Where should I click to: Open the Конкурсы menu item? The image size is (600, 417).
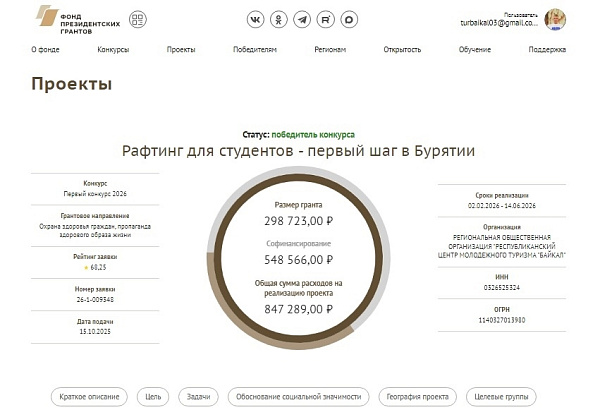(113, 49)
